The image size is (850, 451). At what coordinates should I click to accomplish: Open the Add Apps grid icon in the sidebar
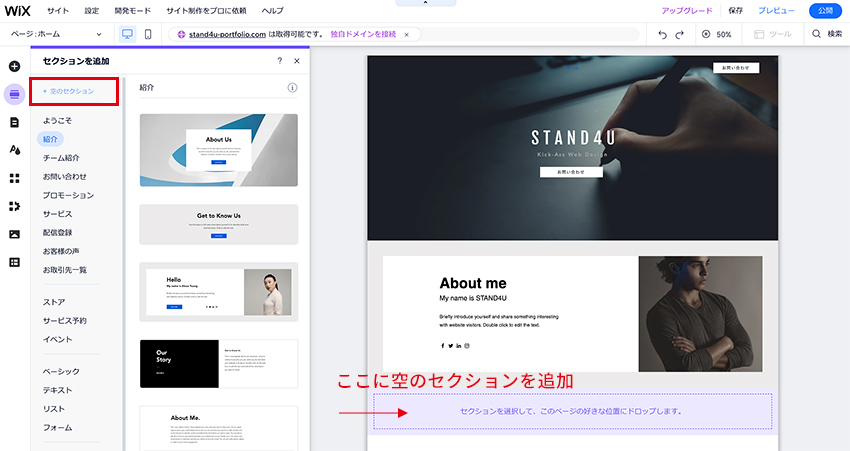click(x=15, y=178)
